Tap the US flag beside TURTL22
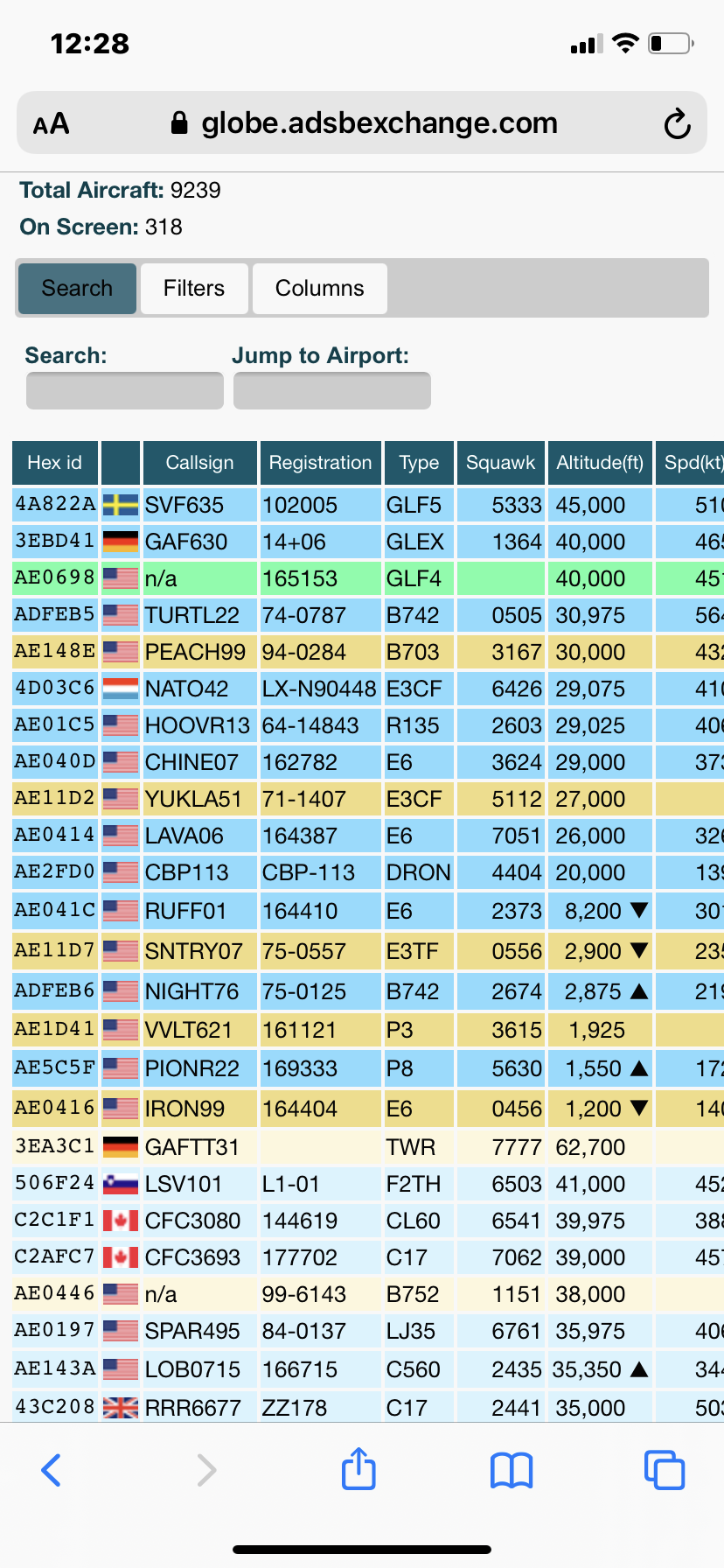 tap(121, 615)
